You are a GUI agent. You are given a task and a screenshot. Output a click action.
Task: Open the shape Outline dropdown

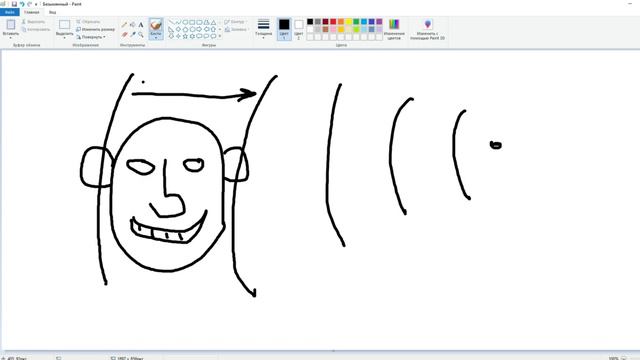pos(236,22)
